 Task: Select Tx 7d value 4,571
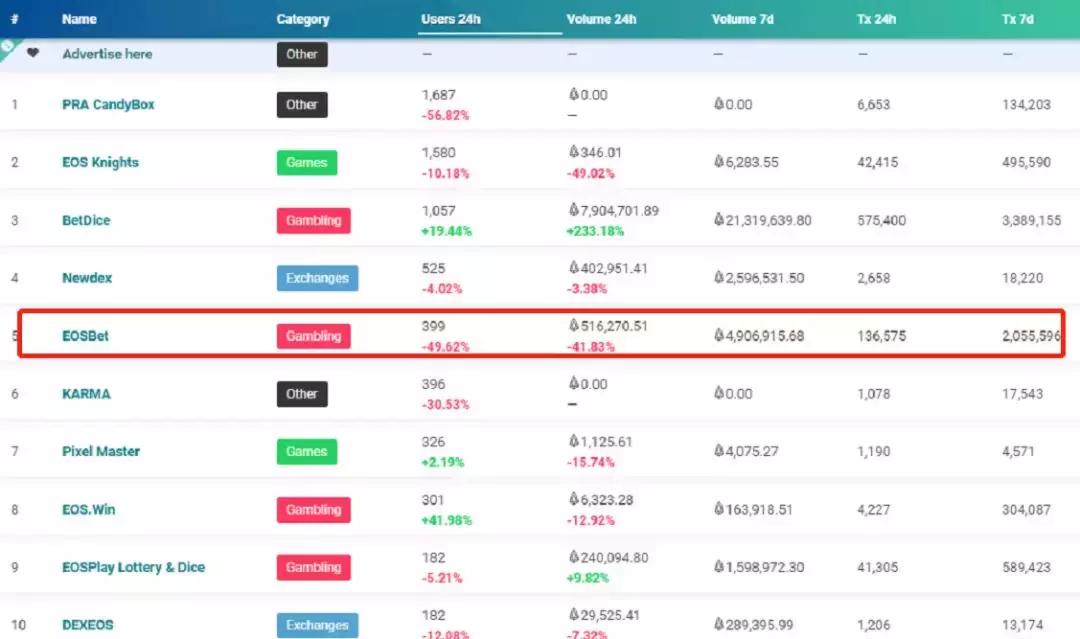pos(1018,452)
